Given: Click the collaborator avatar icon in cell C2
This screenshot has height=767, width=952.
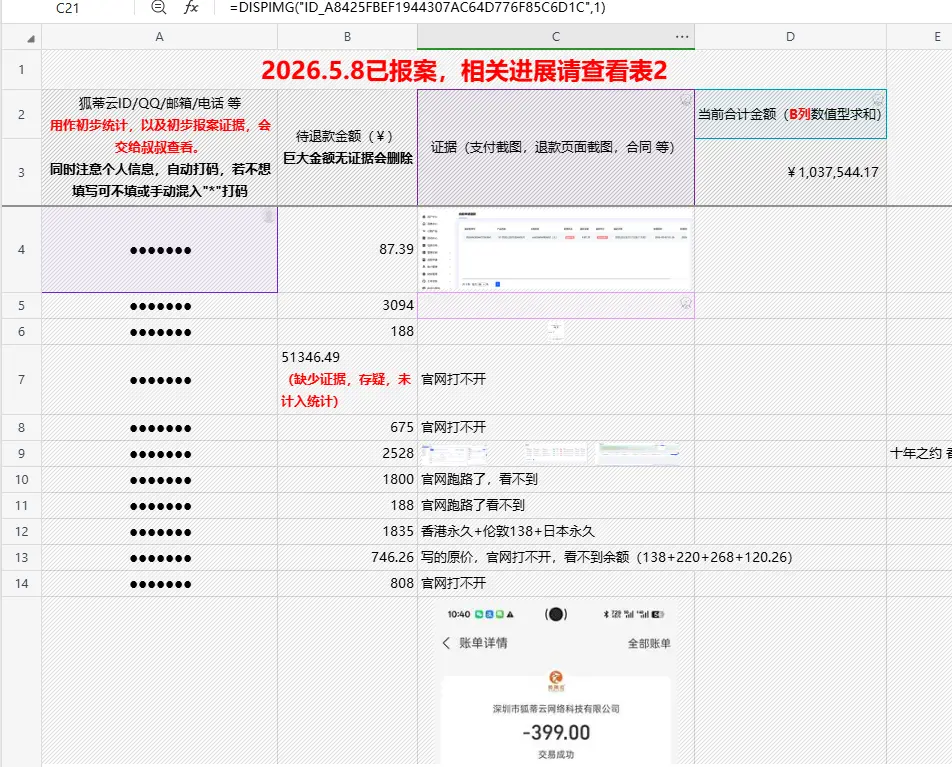Looking at the screenshot, I should pos(686,99).
